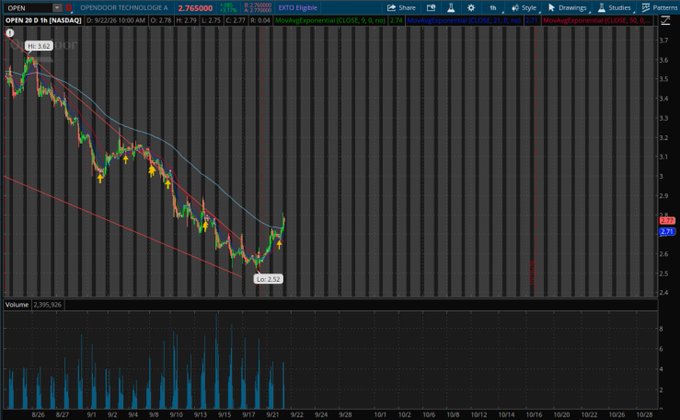This screenshot has width=680, height=420.
Task: Click the OPEN symbol input field
Action: coord(29,8)
